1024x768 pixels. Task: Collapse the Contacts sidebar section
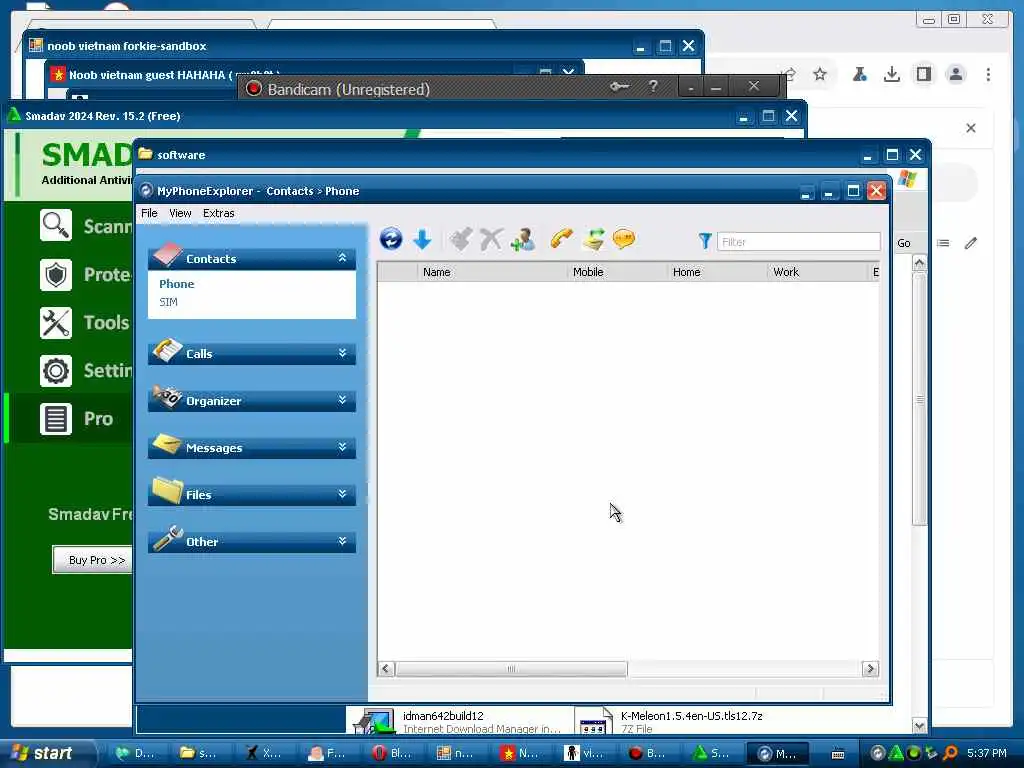342,258
